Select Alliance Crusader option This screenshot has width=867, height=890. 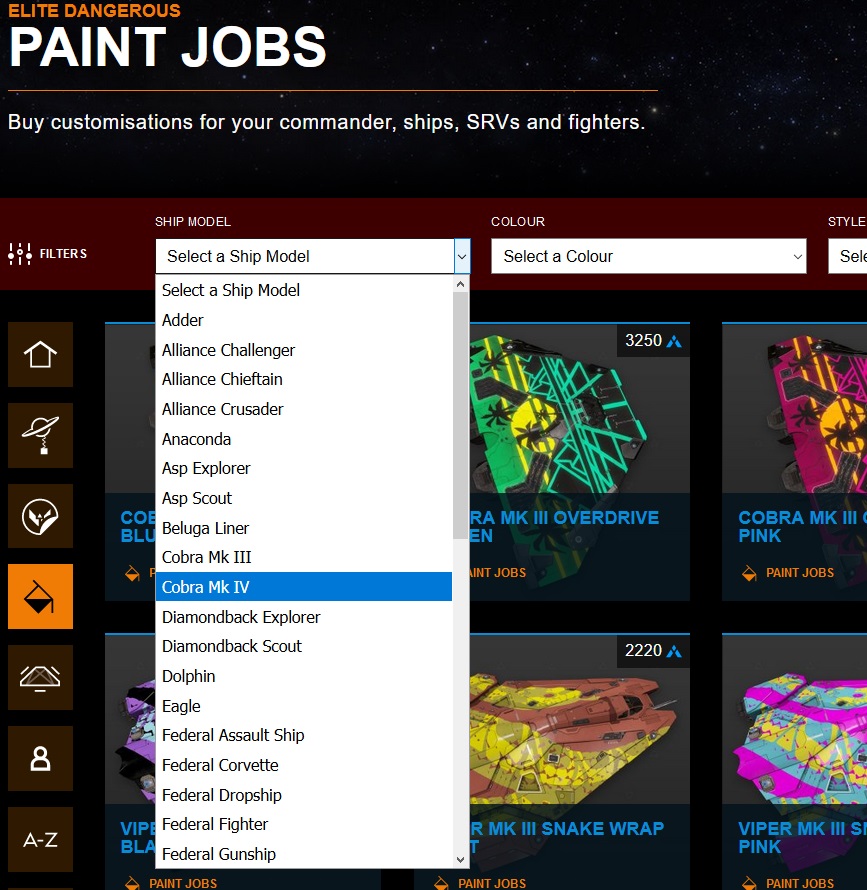(304, 409)
